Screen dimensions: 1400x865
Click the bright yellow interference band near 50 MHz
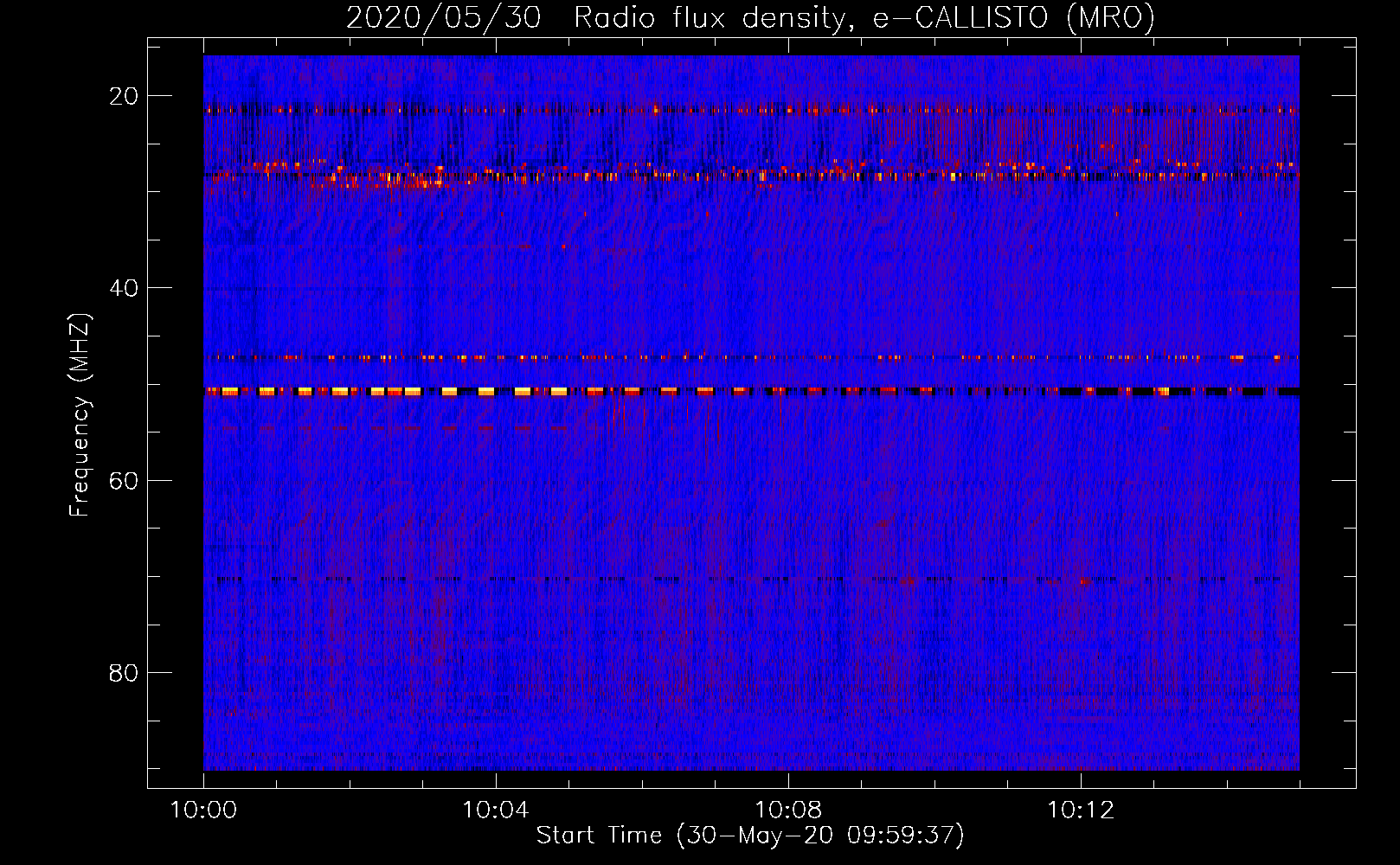pyautogui.click(x=751, y=392)
